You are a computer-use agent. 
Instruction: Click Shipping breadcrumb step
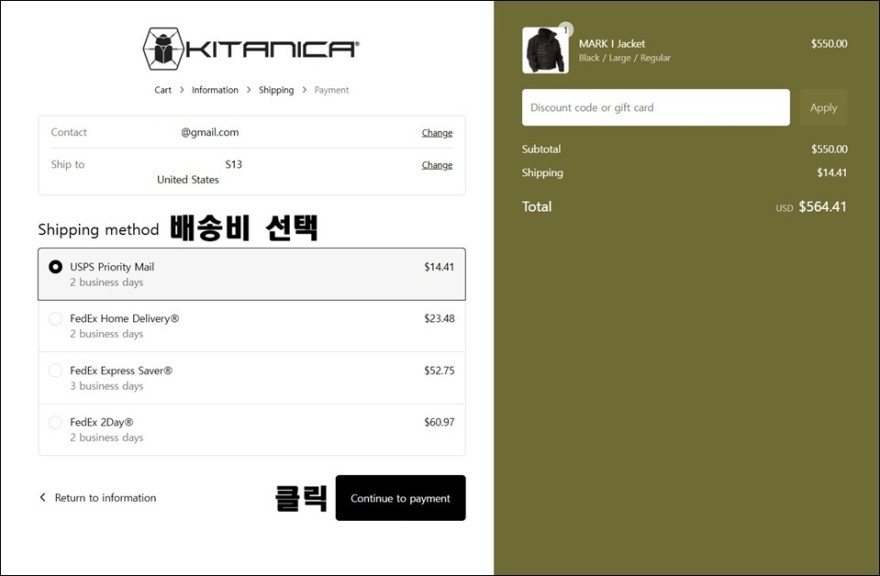[276, 90]
